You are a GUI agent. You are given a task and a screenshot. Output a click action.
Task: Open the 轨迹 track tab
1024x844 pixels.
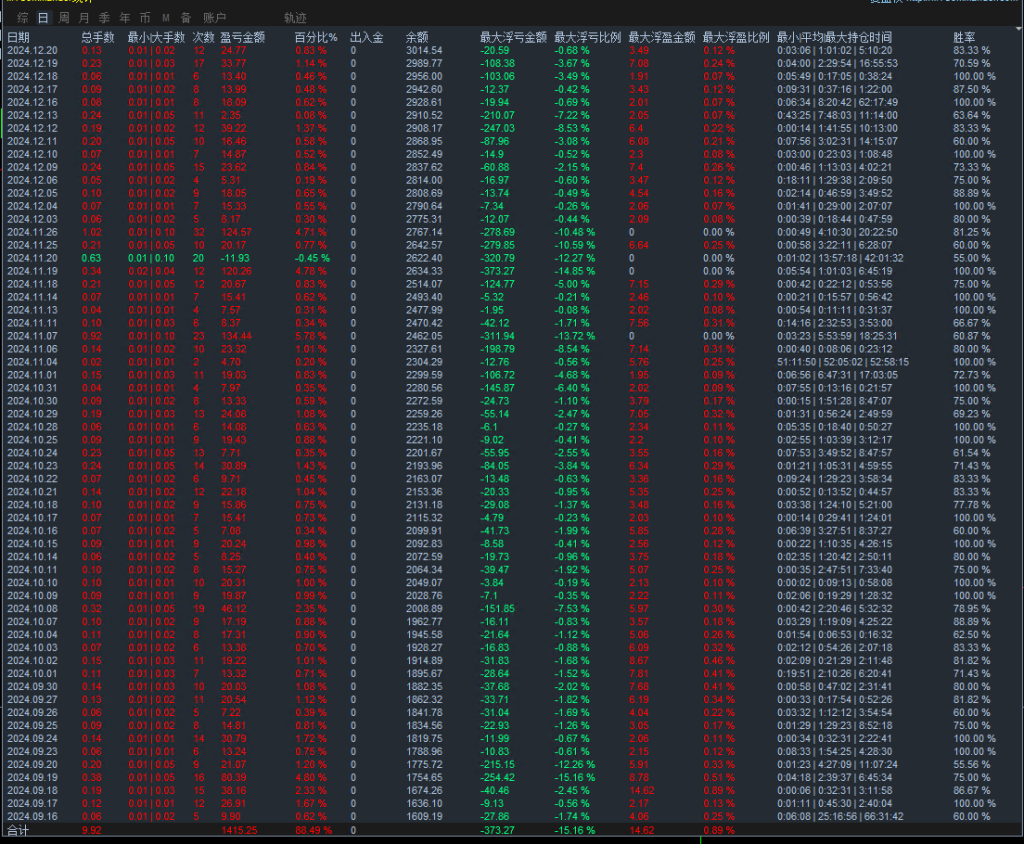tap(295, 18)
